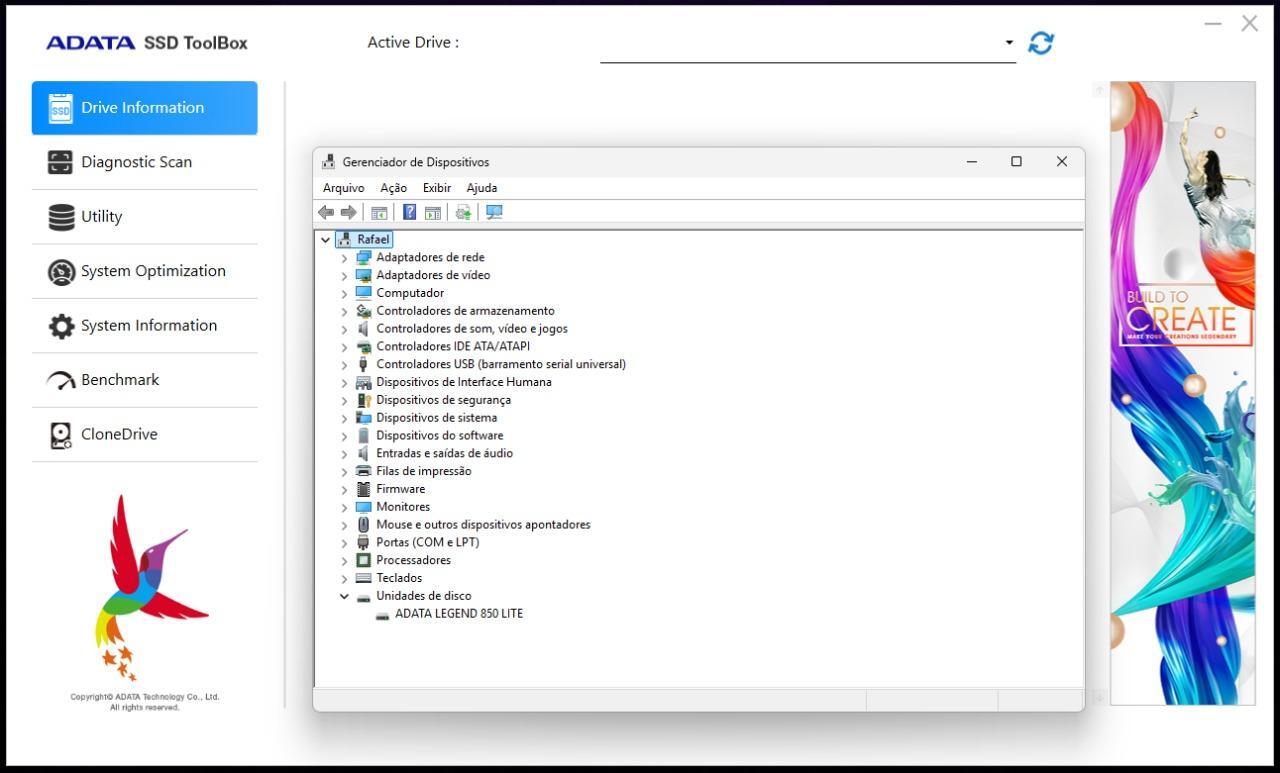Expand Adaptadores de vídeo

[x=344, y=276]
